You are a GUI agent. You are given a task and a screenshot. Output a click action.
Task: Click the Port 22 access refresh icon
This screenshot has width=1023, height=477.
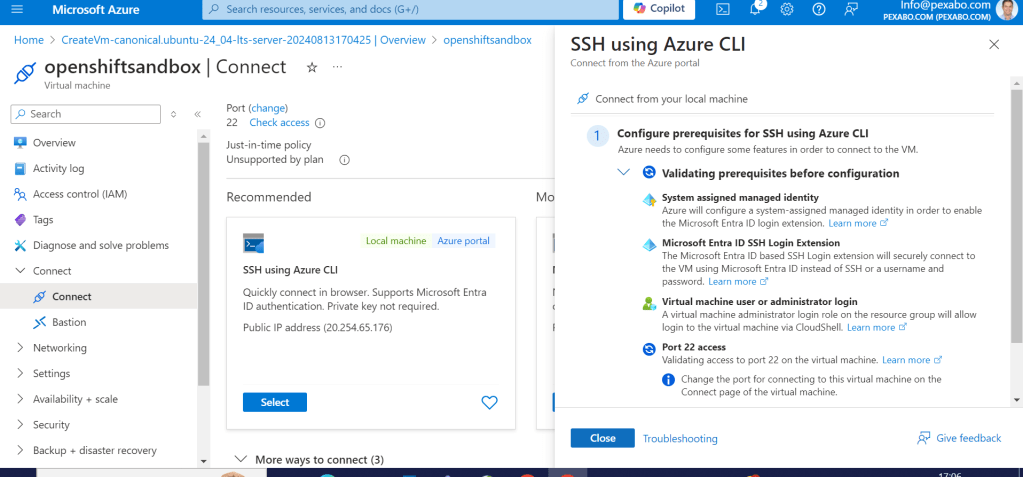pyautogui.click(x=649, y=349)
